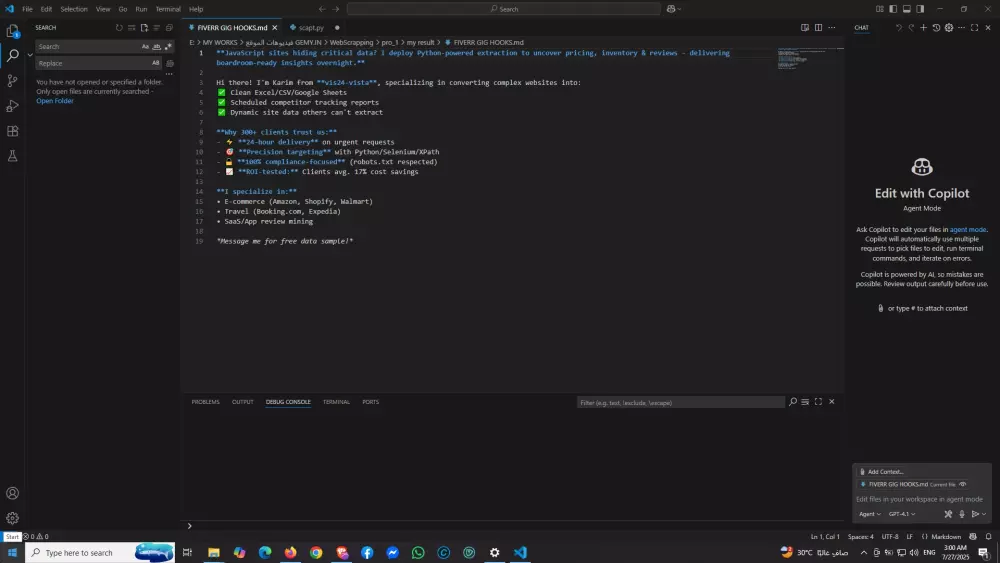The width and height of the screenshot is (1000, 563).
Task: Split the editor right
Action: click(x=818, y=27)
